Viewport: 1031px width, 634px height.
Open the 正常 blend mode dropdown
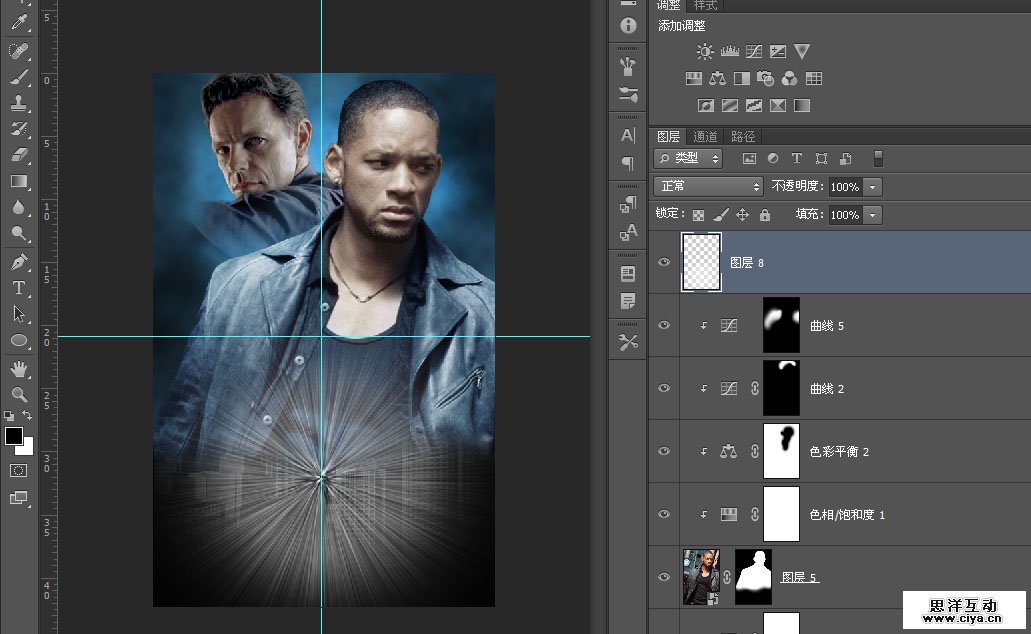pyautogui.click(x=708, y=187)
